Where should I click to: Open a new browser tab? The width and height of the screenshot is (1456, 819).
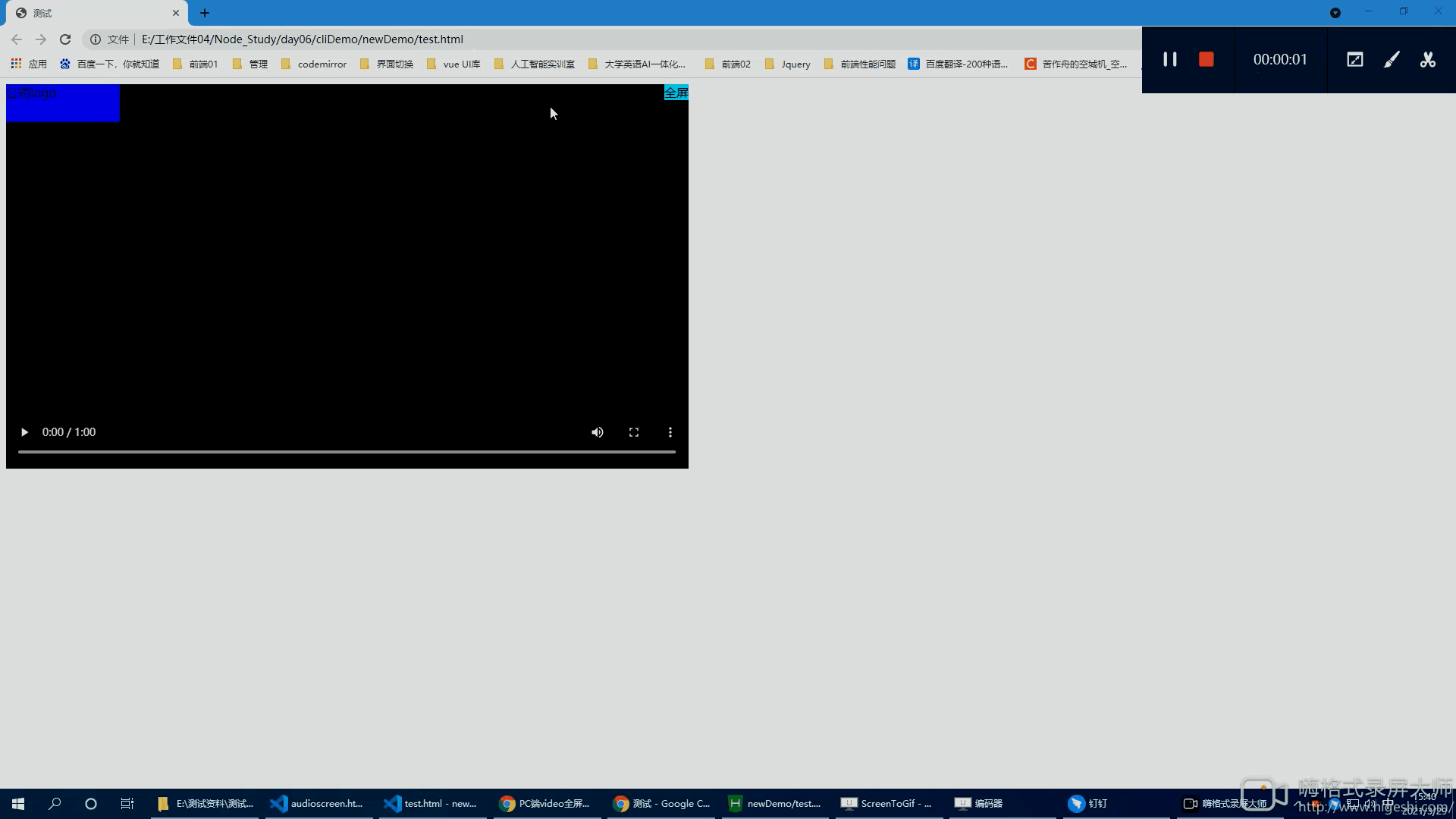(205, 13)
